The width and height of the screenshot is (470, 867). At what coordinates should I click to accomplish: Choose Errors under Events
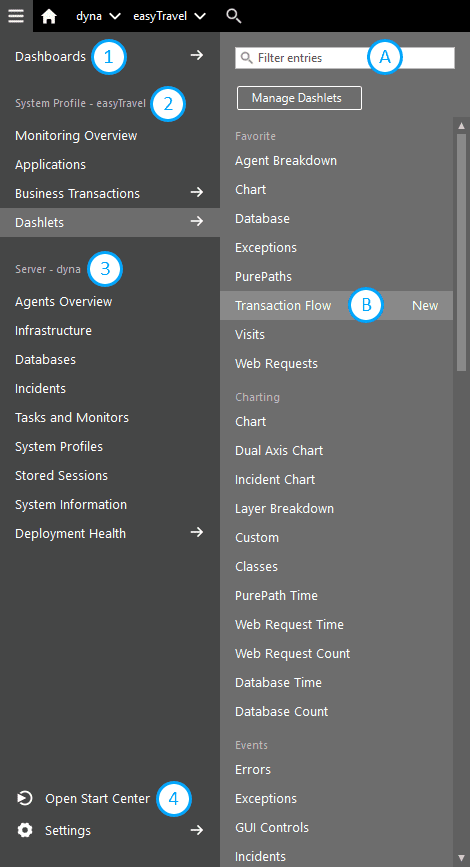point(253,770)
